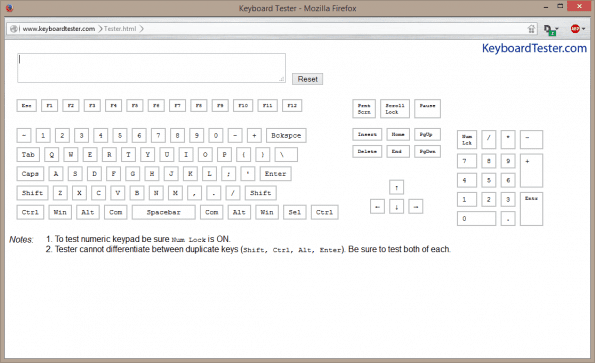The height and width of the screenshot is (363, 595).
Task: Click the Esc key on virtual keyboard
Action: pos(27,105)
